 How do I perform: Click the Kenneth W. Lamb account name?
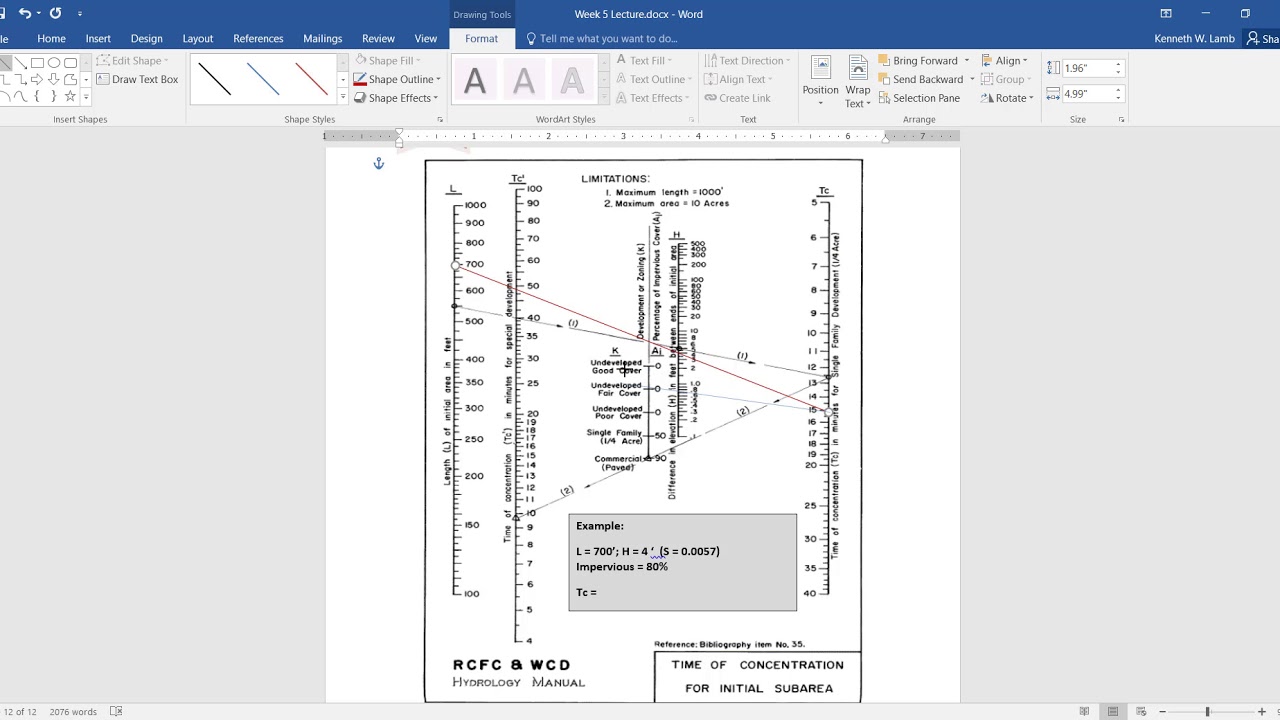click(x=1195, y=38)
